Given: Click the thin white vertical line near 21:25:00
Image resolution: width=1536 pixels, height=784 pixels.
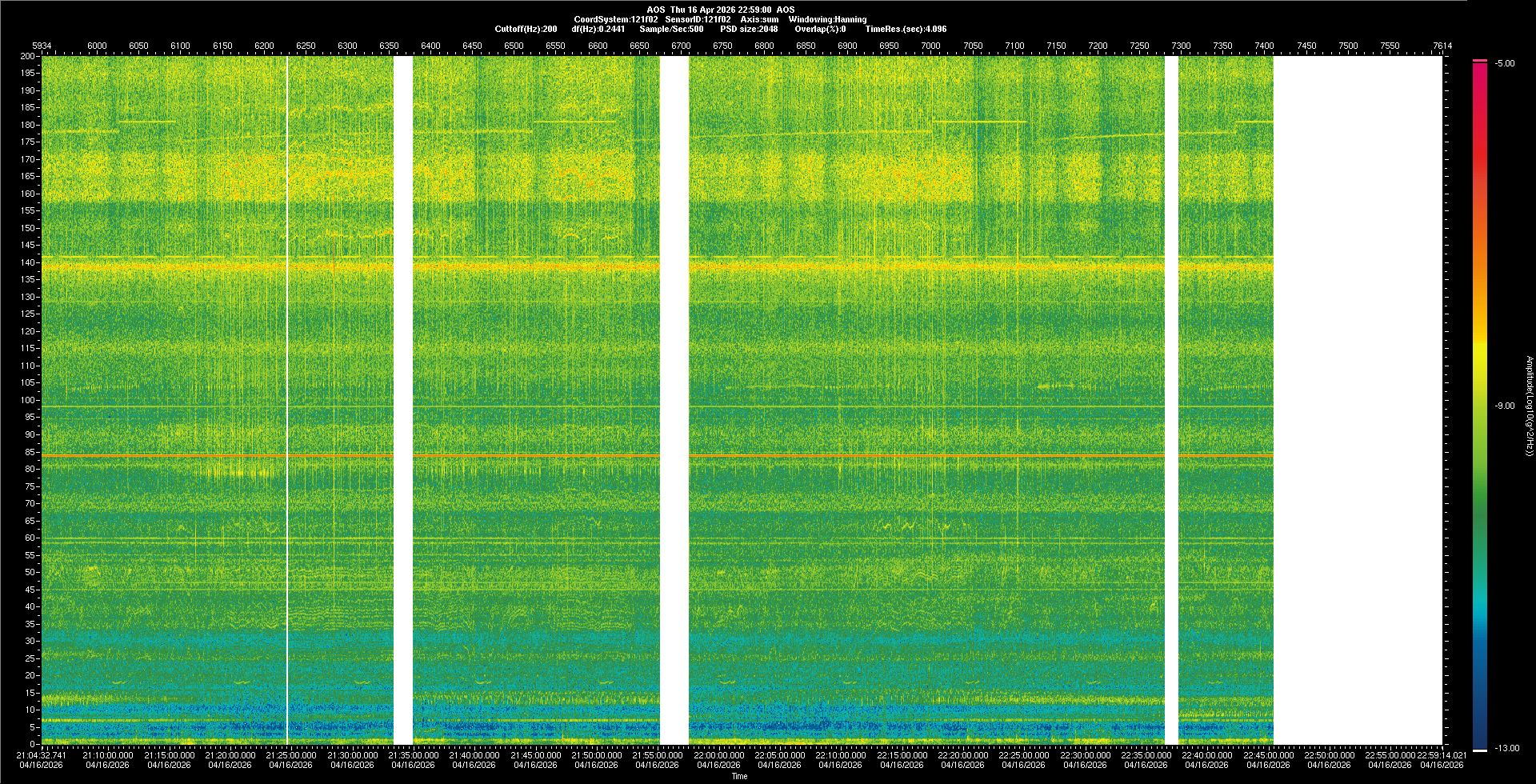Looking at the screenshot, I should tap(287, 400).
